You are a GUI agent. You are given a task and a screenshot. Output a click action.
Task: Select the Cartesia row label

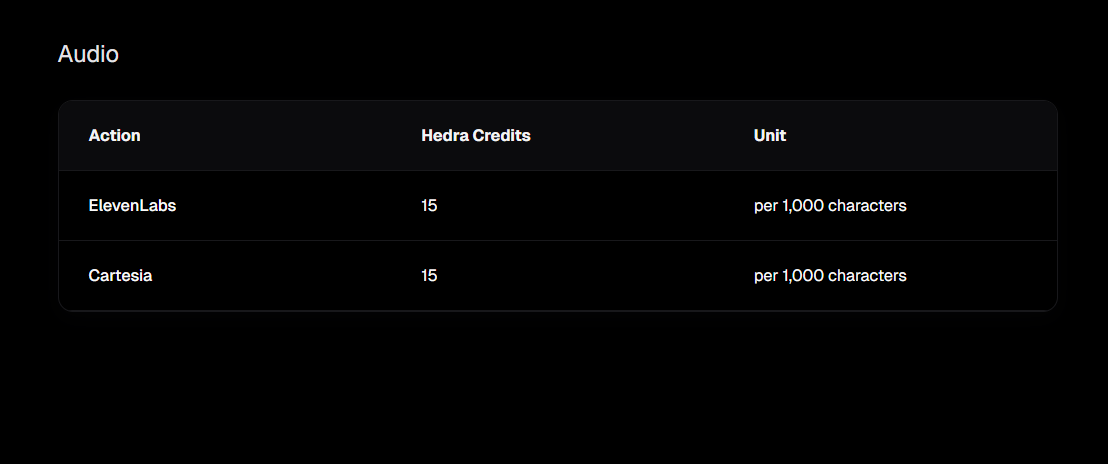pyautogui.click(x=120, y=276)
